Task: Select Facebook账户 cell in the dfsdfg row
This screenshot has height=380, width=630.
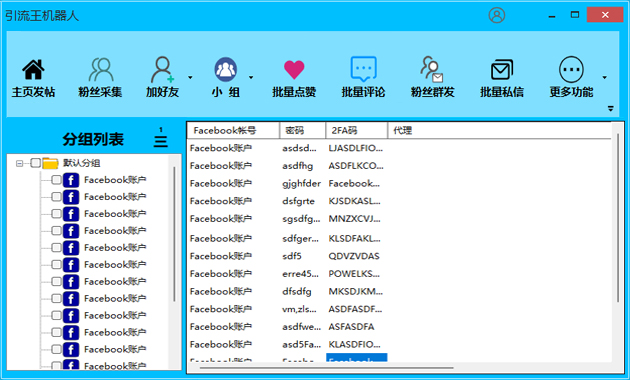Action: pyautogui.click(x=221, y=292)
